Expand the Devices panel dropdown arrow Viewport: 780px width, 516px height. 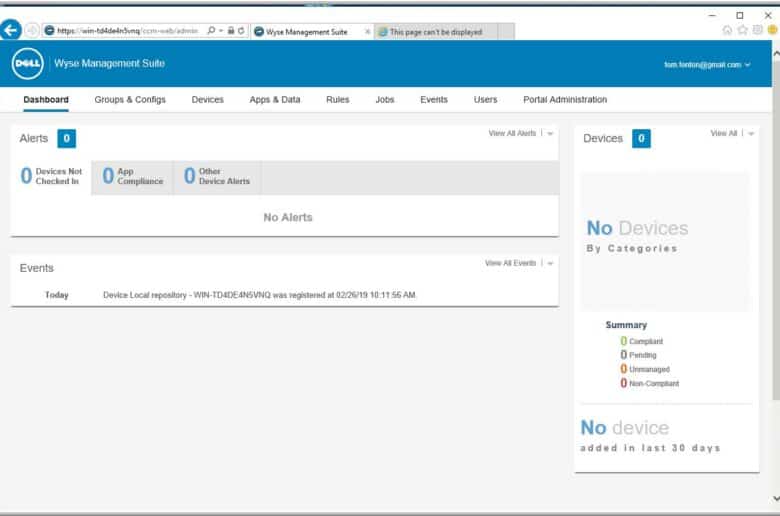point(751,133)
